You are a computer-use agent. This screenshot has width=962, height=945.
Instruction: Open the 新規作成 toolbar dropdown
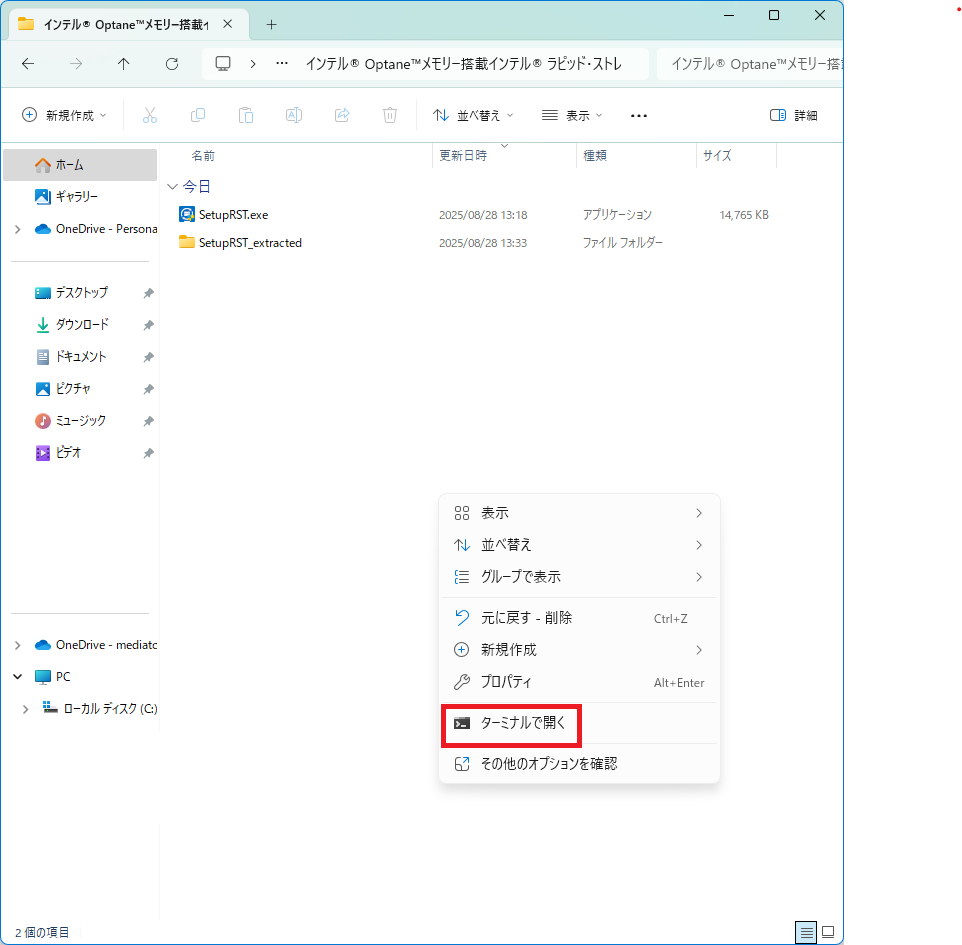[x=64, y=115]
